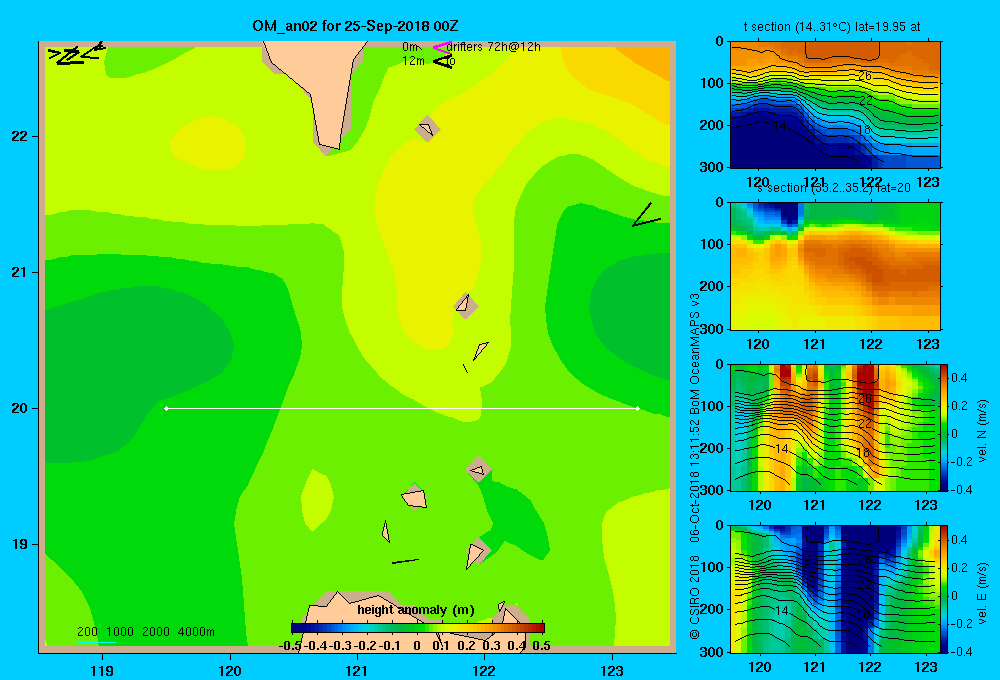Open the eastward velocity section plot panel

click(x=835, y=589)
